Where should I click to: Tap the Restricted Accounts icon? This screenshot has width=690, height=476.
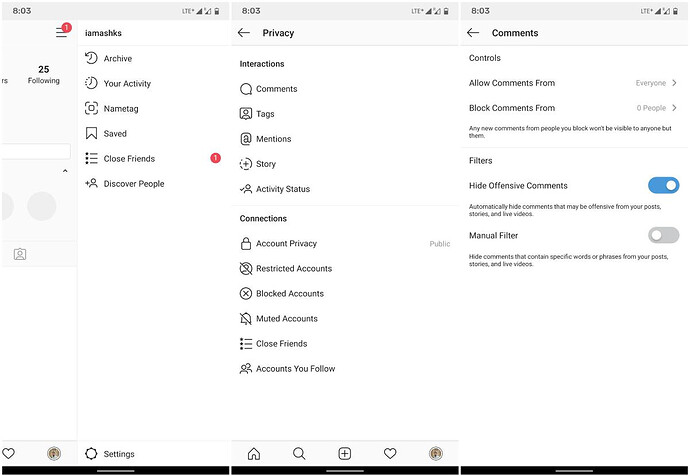[246, 268]
